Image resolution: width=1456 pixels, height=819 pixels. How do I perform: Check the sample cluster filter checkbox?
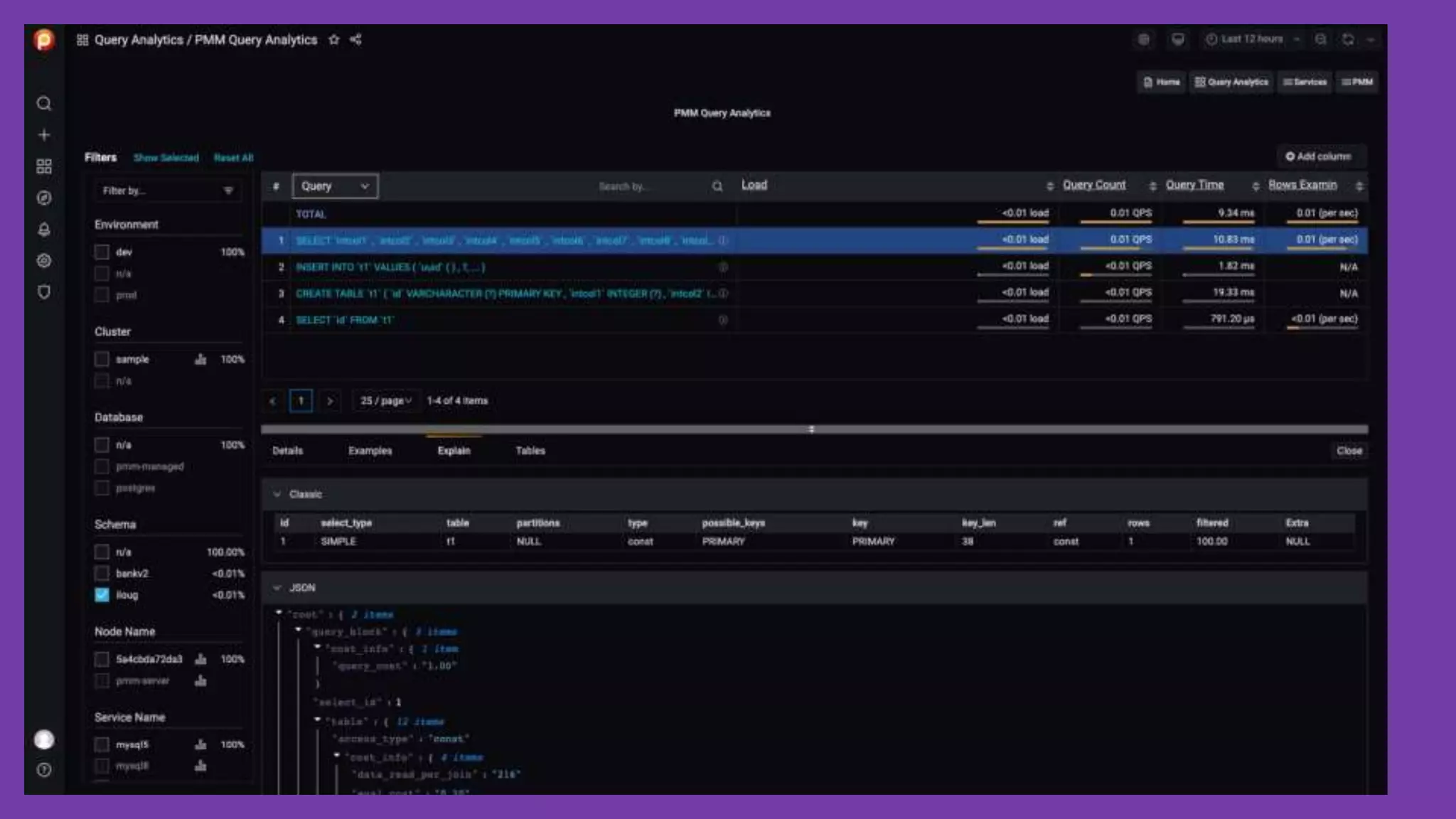(102, 360)
